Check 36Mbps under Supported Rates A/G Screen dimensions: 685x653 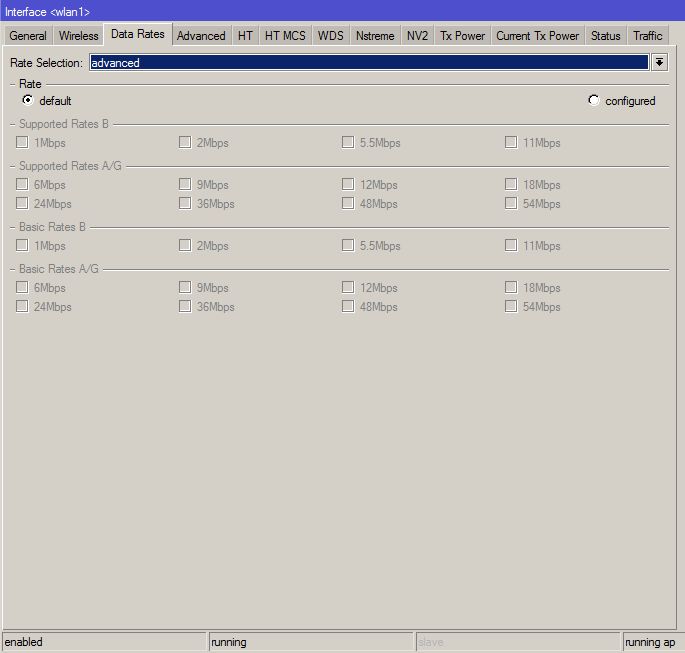pyautogui.click(x=185, y=204)
